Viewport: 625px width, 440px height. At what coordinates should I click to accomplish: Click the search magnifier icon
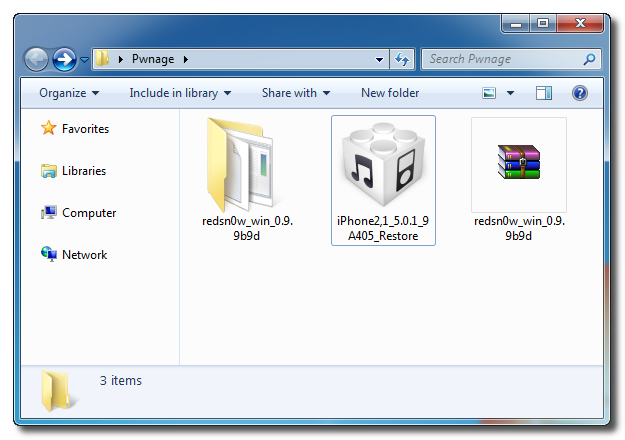coord(590,59)
